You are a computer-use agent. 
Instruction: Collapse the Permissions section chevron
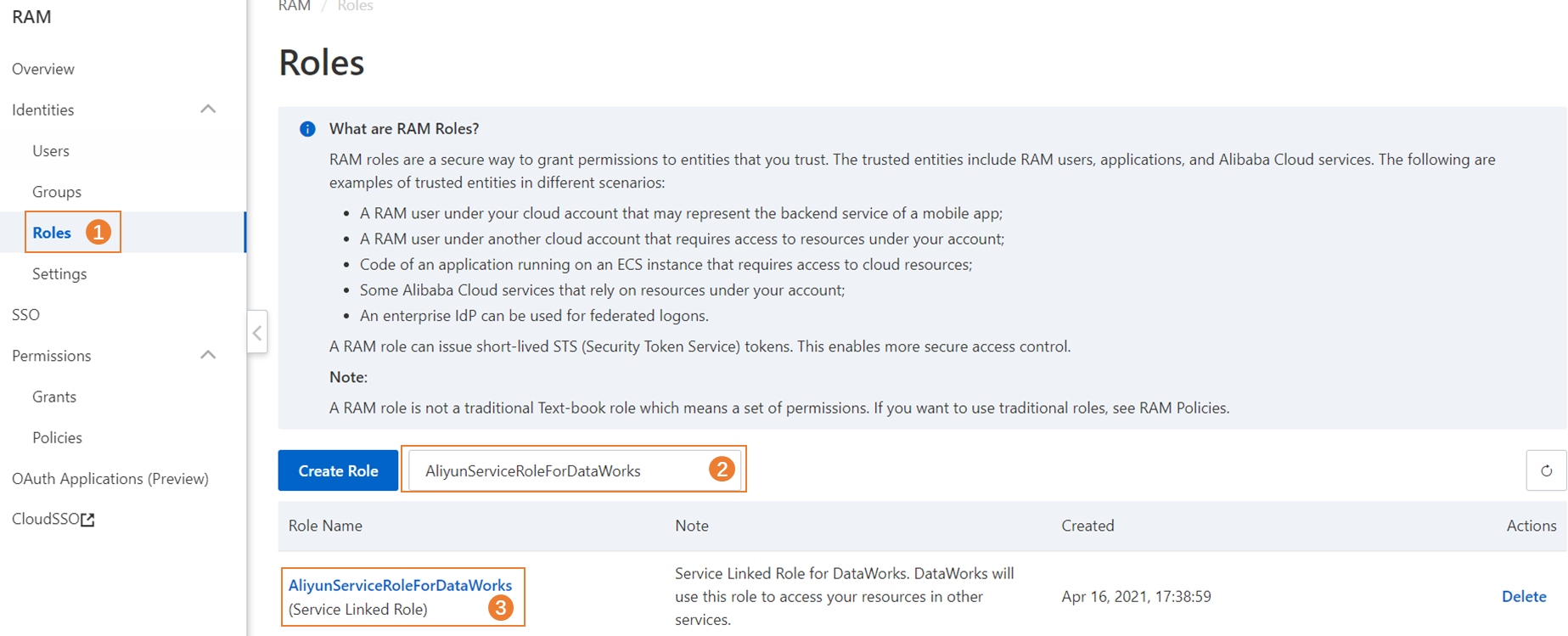[x=208, y=355]
